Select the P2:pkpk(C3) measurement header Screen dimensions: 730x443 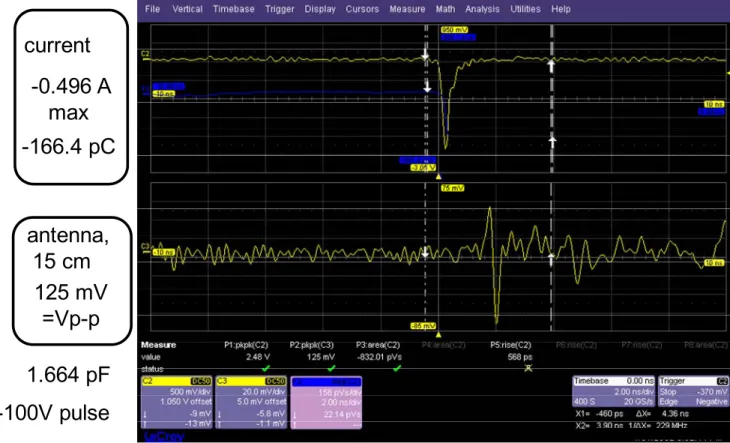click(311, 345)
